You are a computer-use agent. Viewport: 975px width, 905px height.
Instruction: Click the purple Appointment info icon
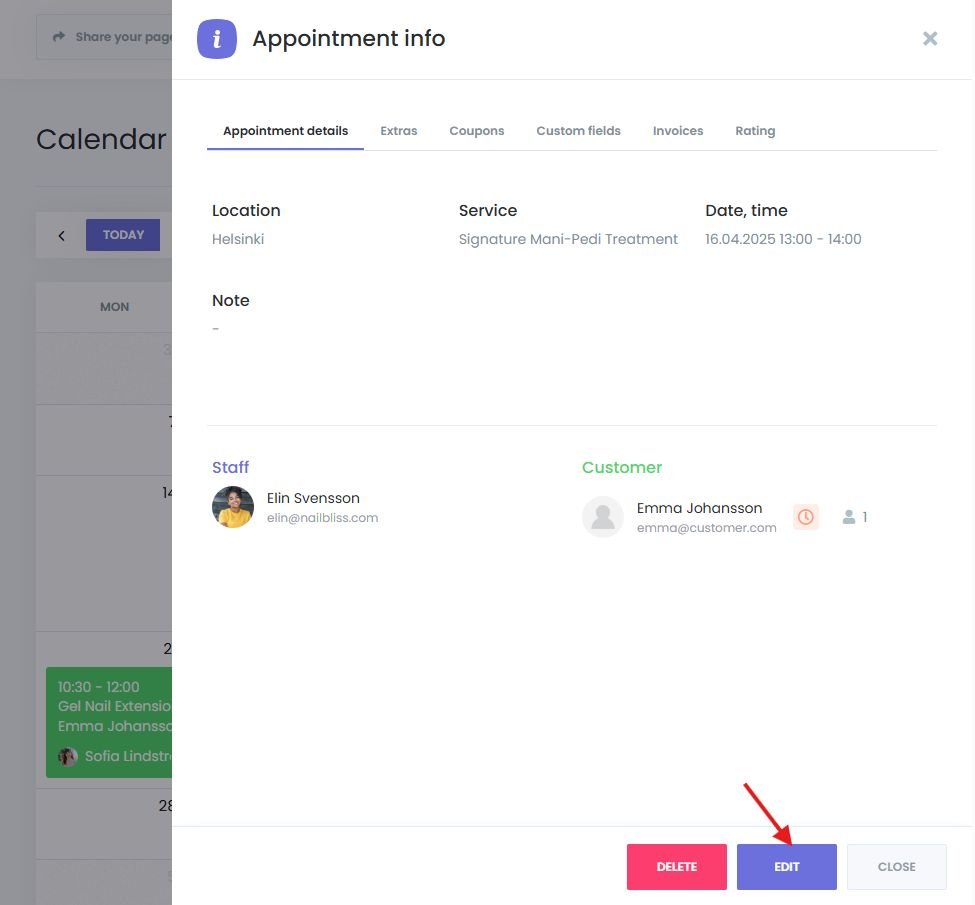217,39
